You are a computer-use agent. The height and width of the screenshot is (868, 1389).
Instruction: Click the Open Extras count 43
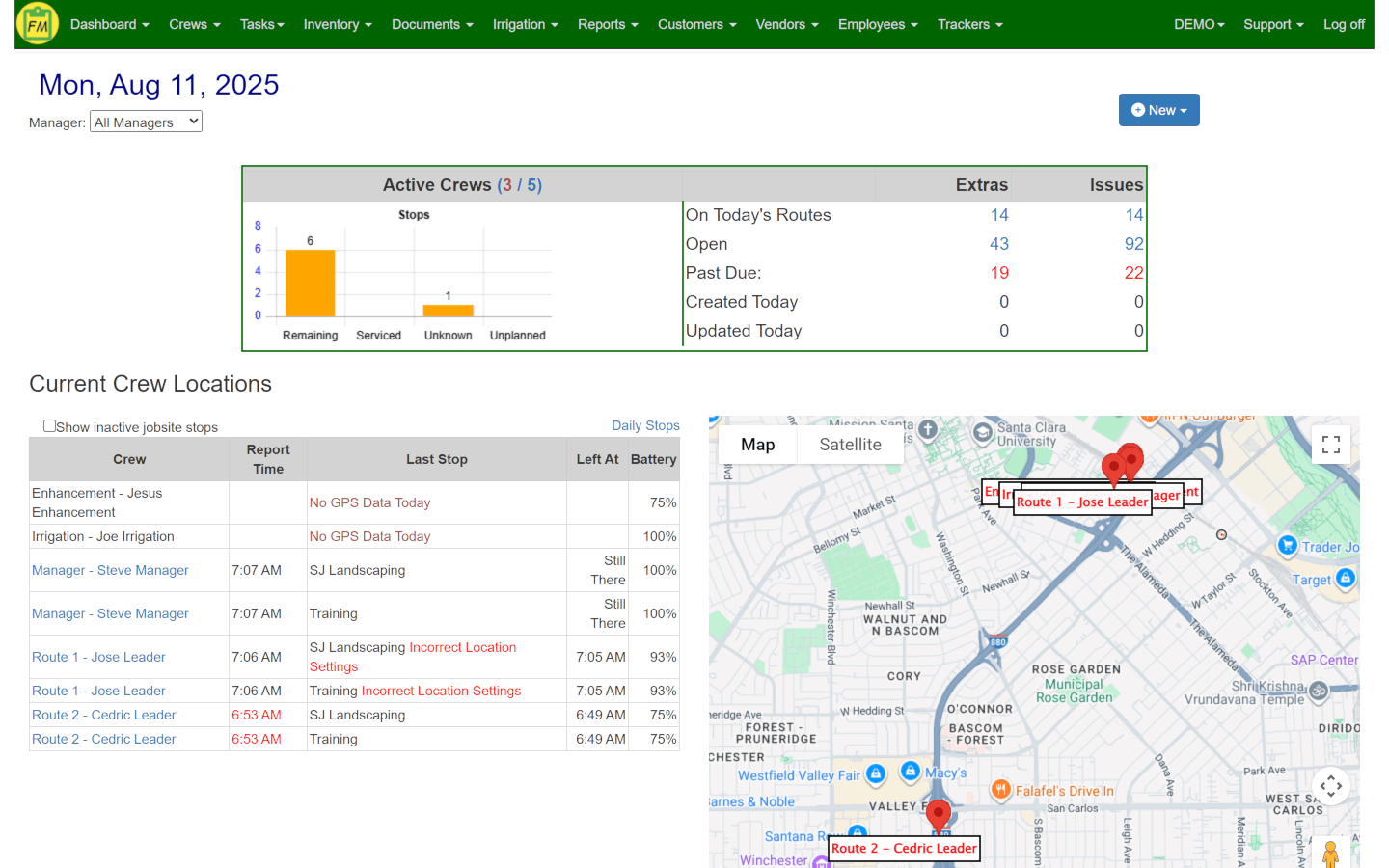tap(999, 244)
